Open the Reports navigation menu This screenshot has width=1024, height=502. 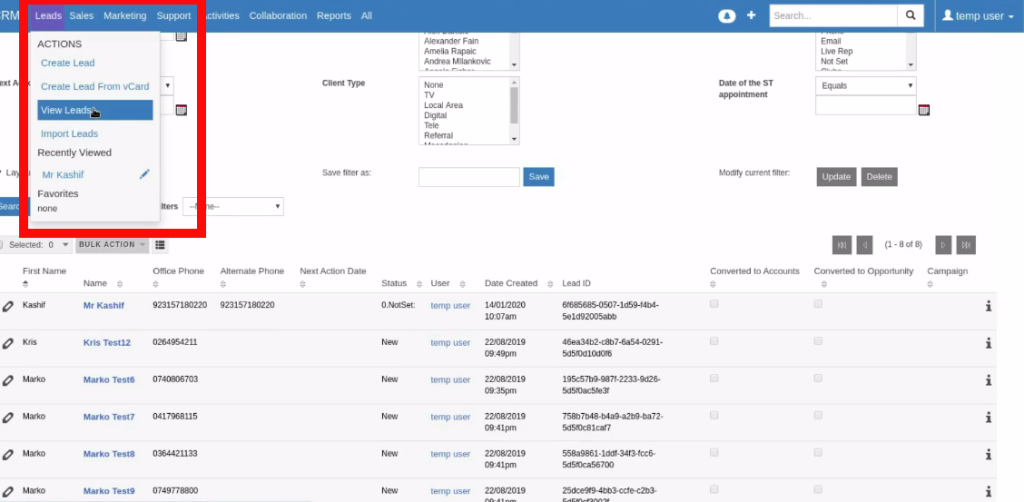(334, 16)
